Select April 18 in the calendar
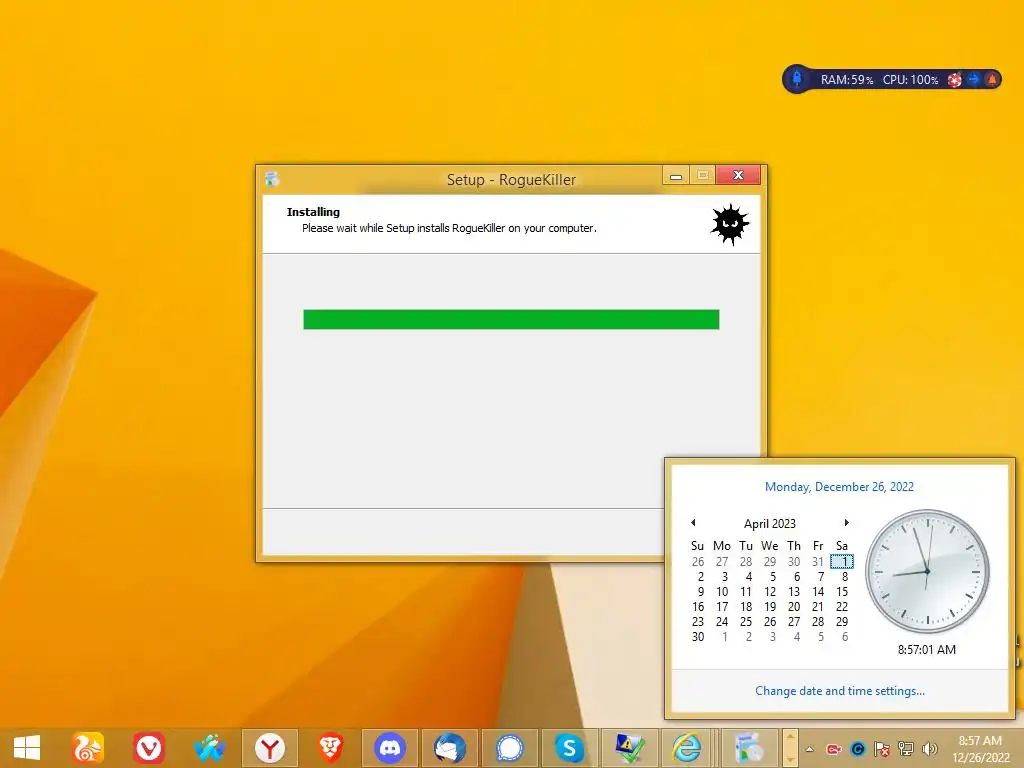Viewport: 1024px width, 768px height. (746, 607)
